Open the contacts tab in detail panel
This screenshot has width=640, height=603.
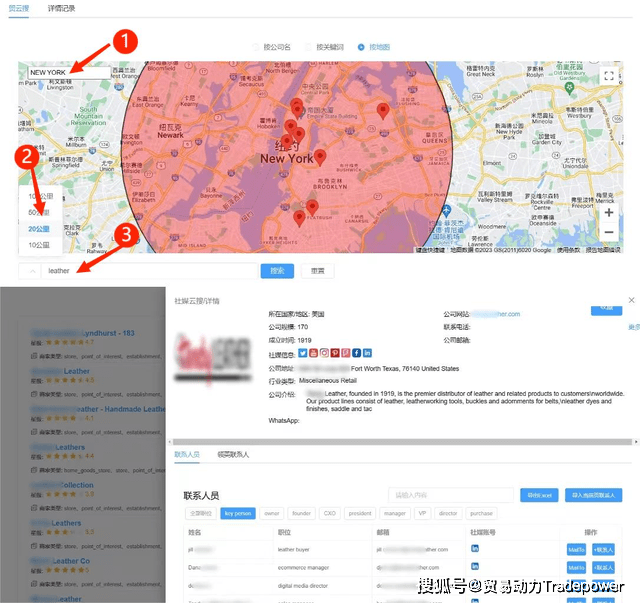coord(187,454)
